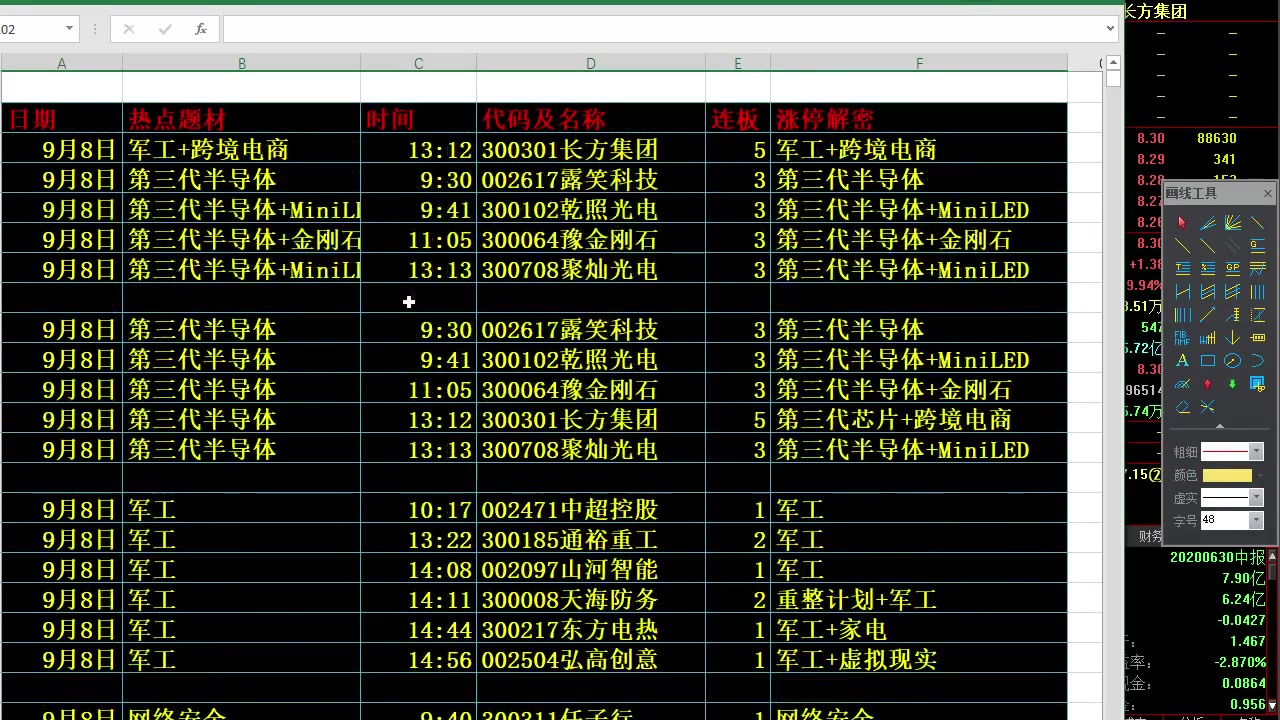
Task: Select the eraser tool in drawing tools
Action: 1182,407
